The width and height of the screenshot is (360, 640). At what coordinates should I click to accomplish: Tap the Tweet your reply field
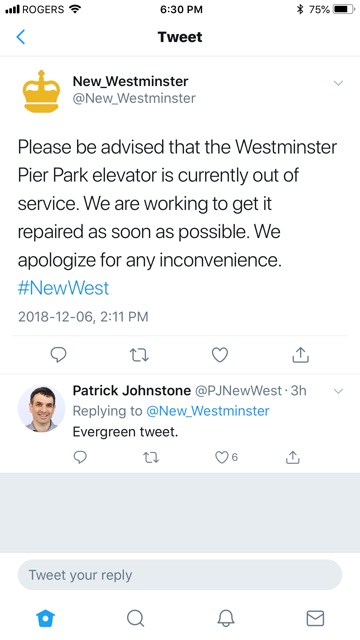pyautogui.click(x=180, y=575)
